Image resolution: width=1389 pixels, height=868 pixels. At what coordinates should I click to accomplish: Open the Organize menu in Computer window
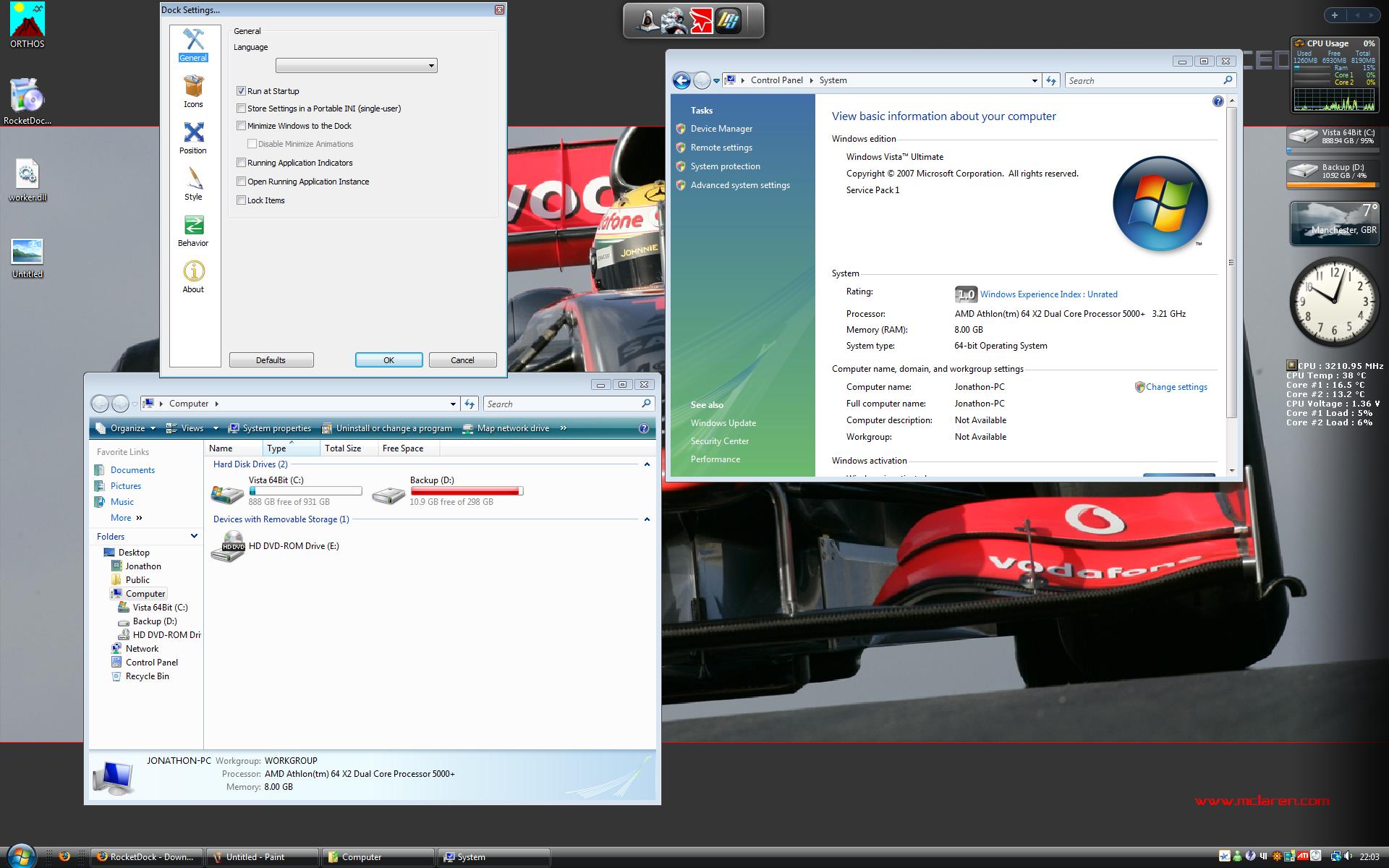pyautogui.click(x=127, y=428)
